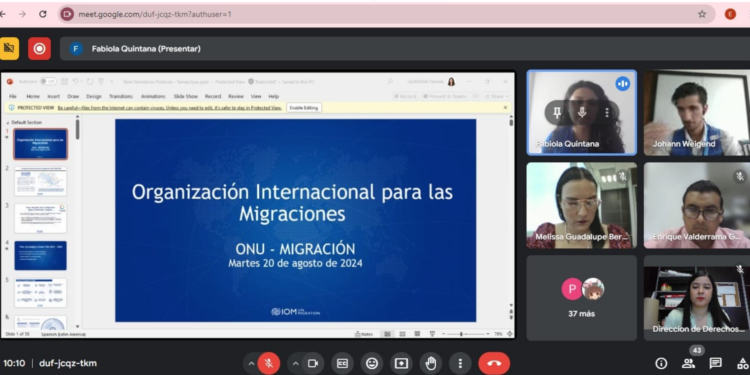The image size is (750, 375).
Task: Show the participants list
Action: pos(688,364)
